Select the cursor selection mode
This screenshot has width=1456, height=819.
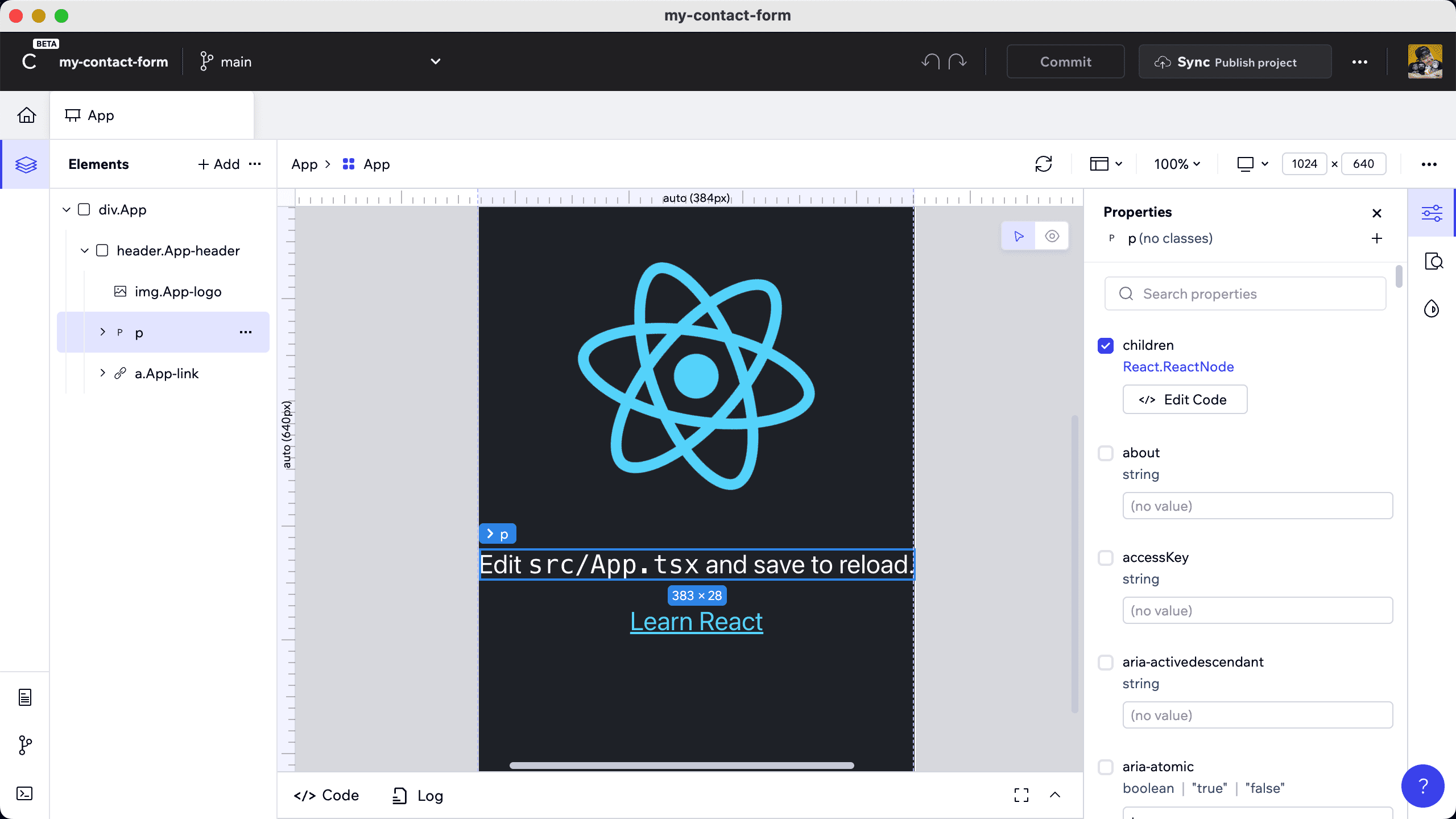click(1019, 236)
